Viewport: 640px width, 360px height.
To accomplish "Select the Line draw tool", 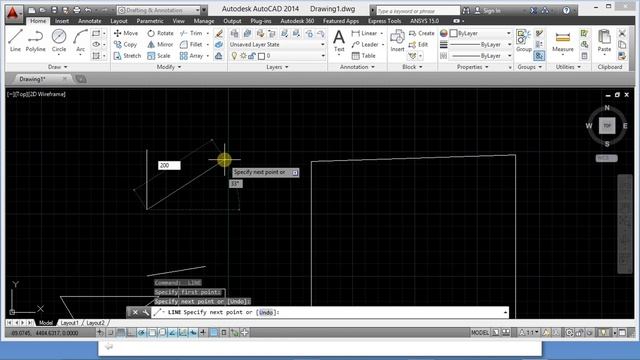I will (x=15, y=40).
